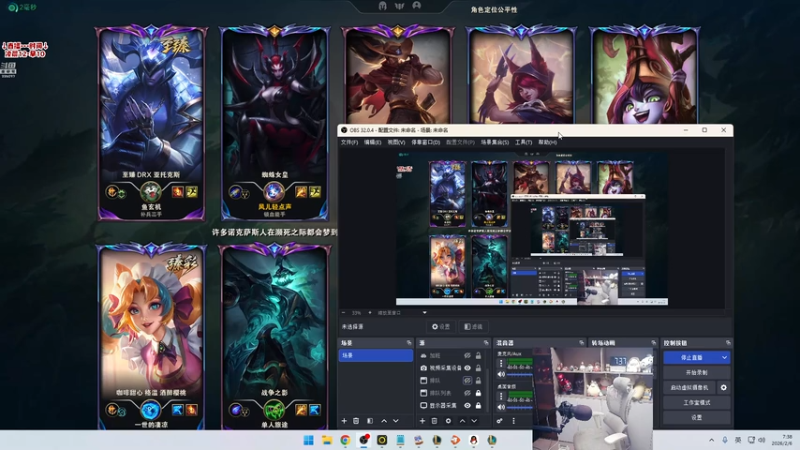The width and height of the screenshot is (800, 450).
Task: Click the start recording (开始录制) button
Action: click(696, 372)
